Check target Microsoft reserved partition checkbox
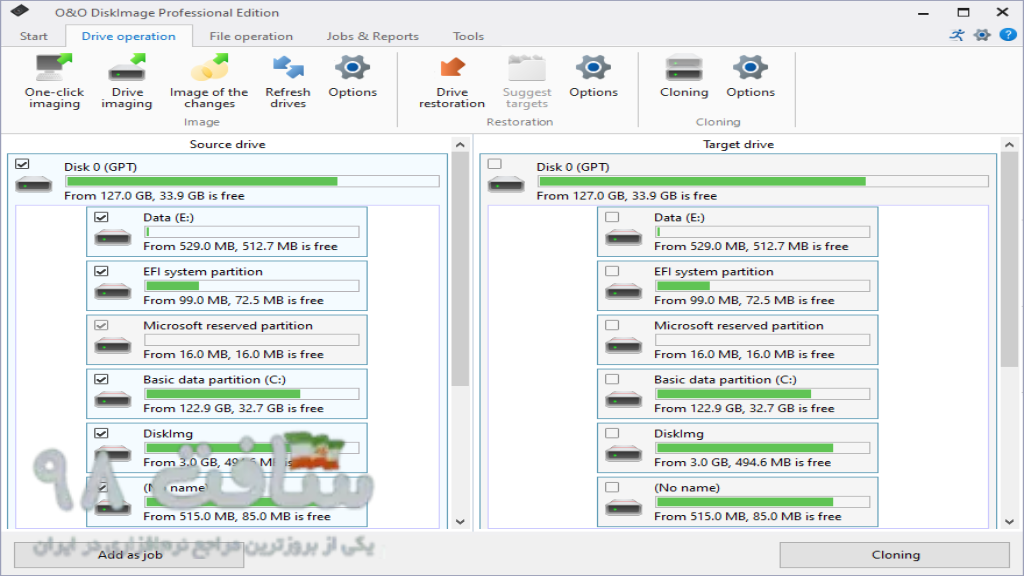Image resolution: width=1024 pixels, height=576 pixels. (612, 325)
